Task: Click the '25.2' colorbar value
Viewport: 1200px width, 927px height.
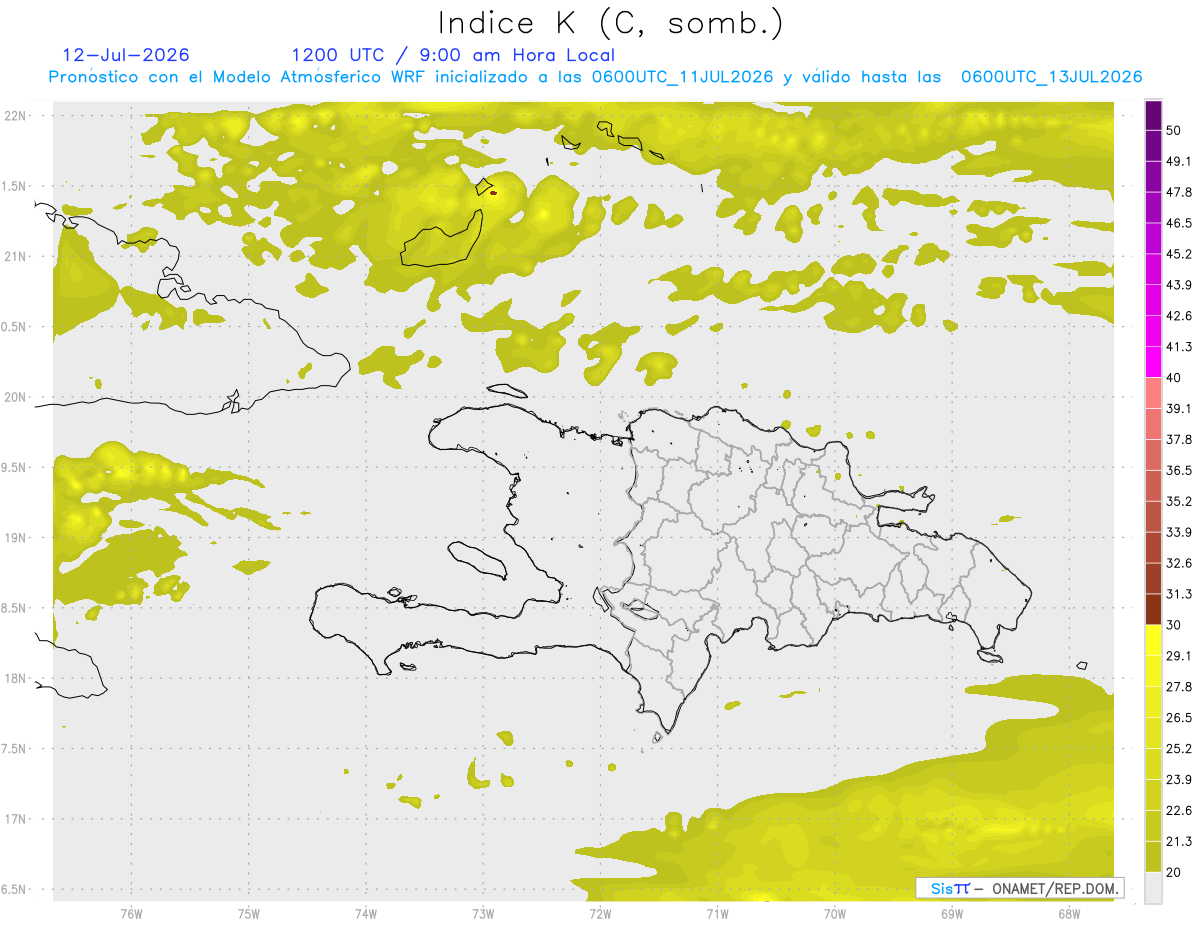Action: (1178, 749)
